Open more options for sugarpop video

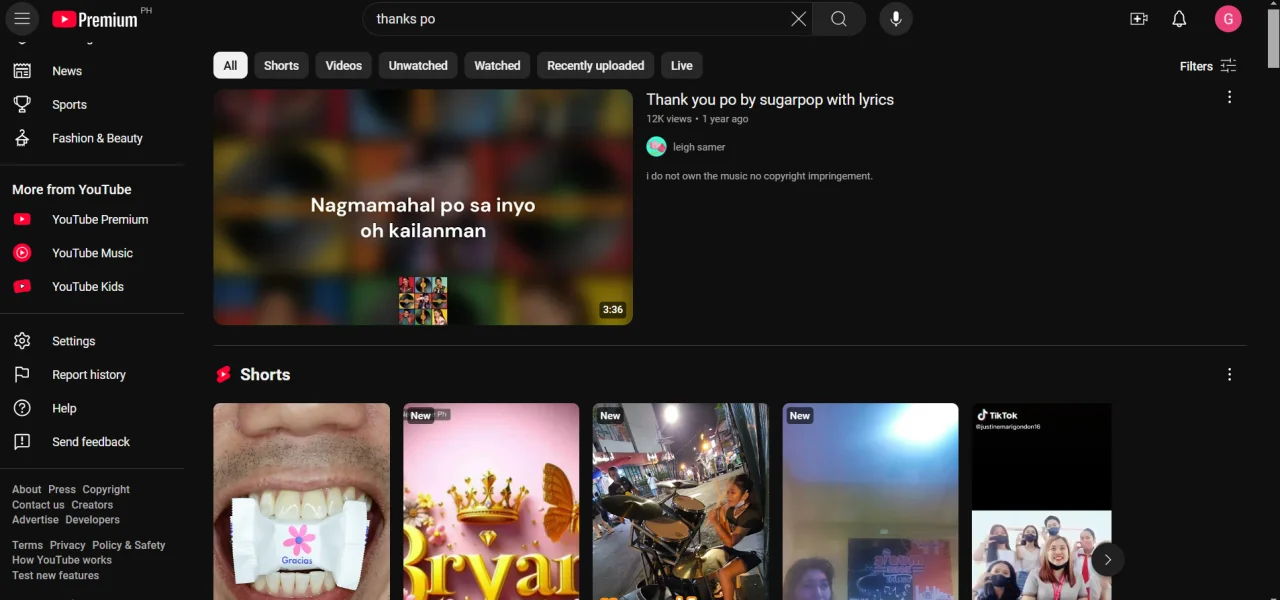(1229, 97)
